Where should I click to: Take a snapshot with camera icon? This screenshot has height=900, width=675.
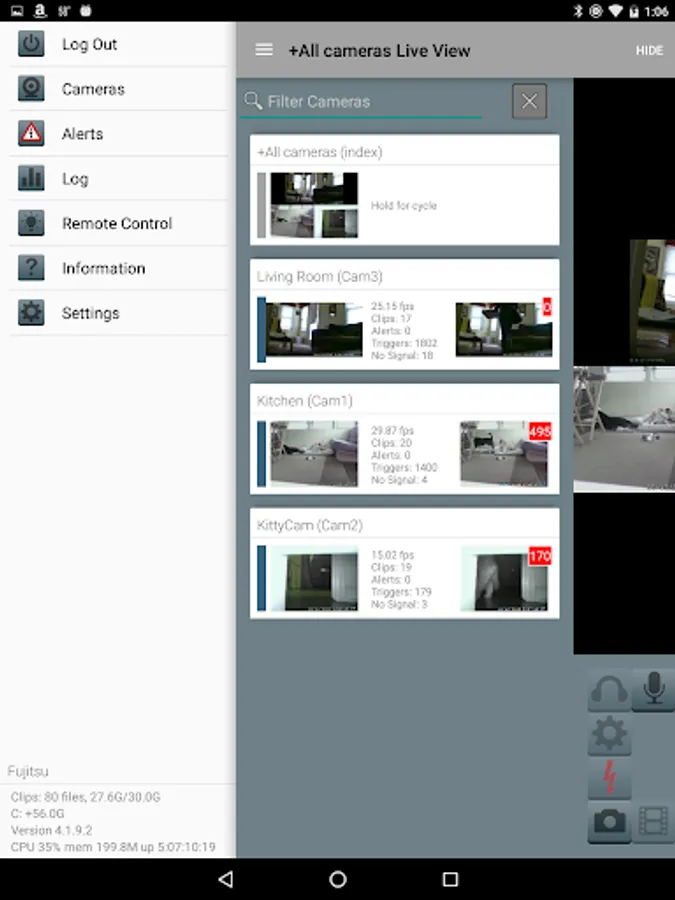(609, 822)
